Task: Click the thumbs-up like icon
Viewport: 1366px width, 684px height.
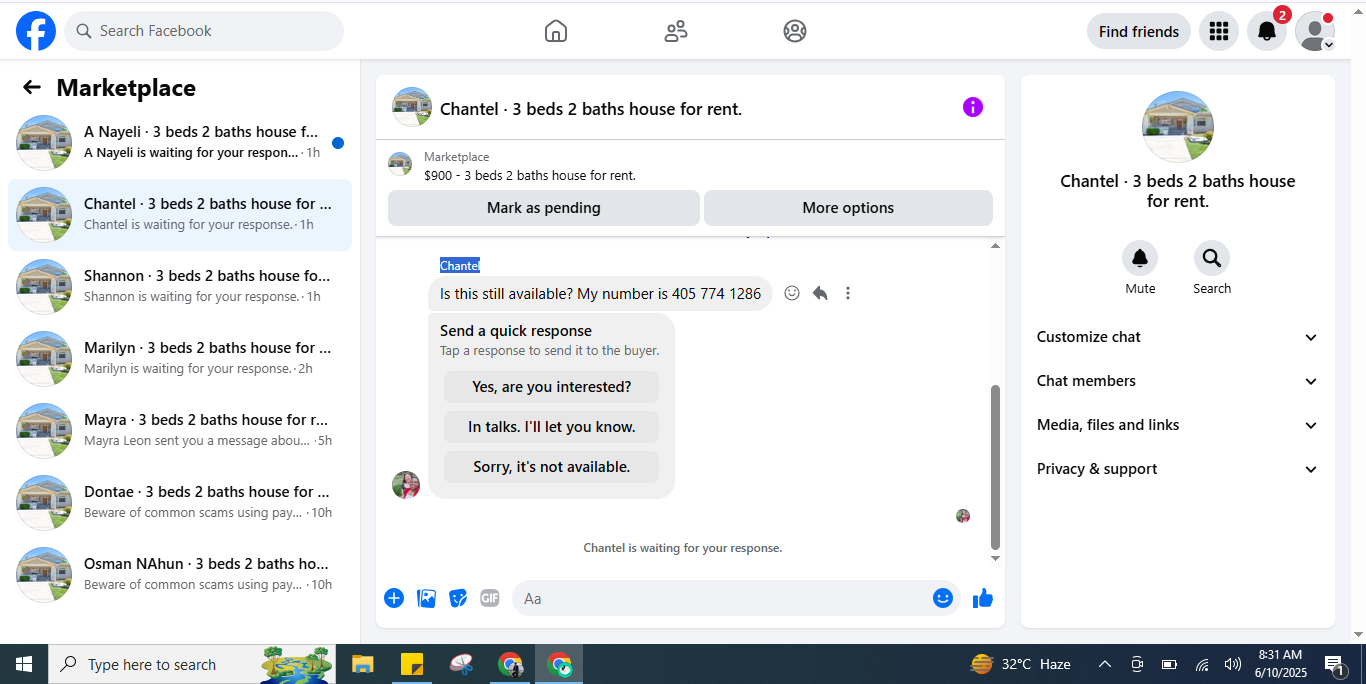Action: pos(983,598)
